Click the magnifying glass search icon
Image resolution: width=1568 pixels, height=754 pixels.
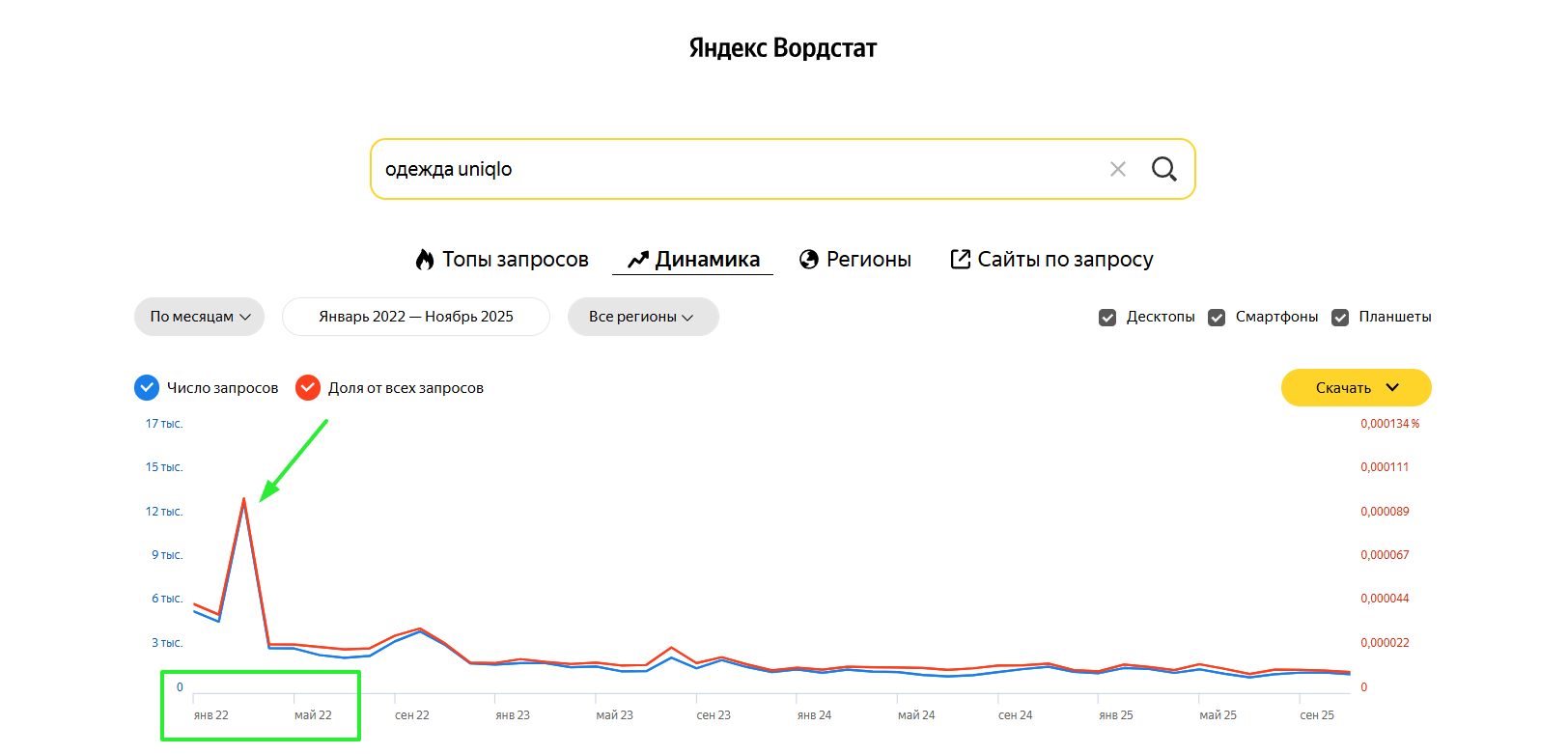[1163, 169]
